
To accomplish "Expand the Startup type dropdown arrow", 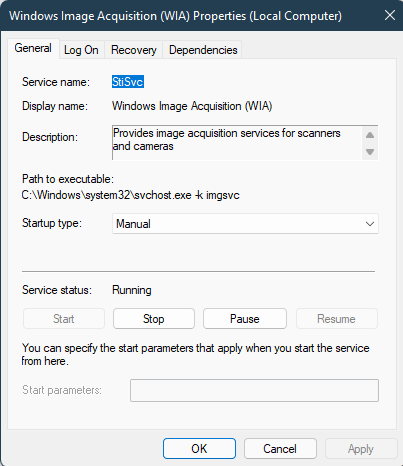I will 370,224.
